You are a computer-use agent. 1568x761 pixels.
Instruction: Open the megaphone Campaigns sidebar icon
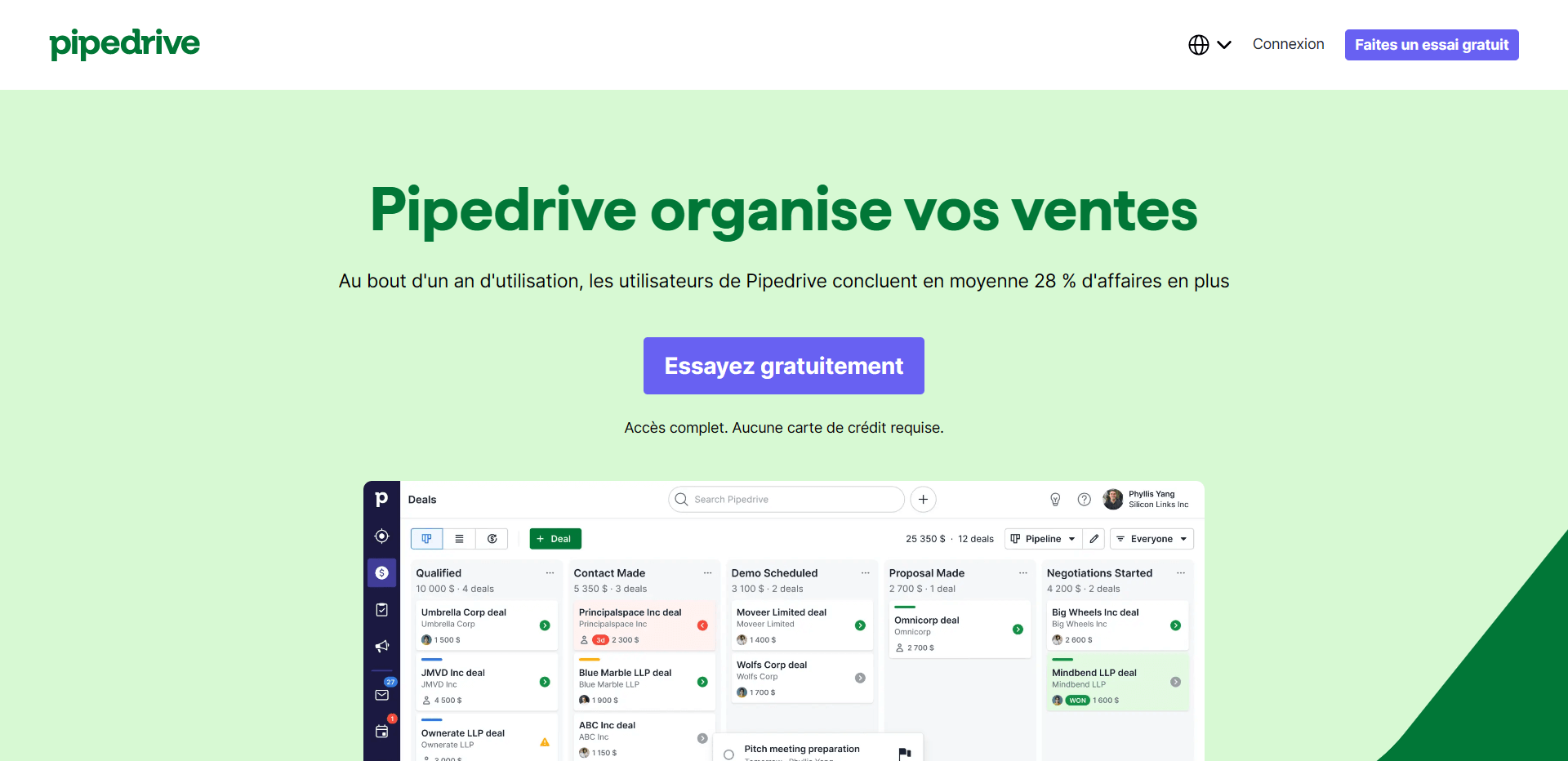tap(381, 647)
